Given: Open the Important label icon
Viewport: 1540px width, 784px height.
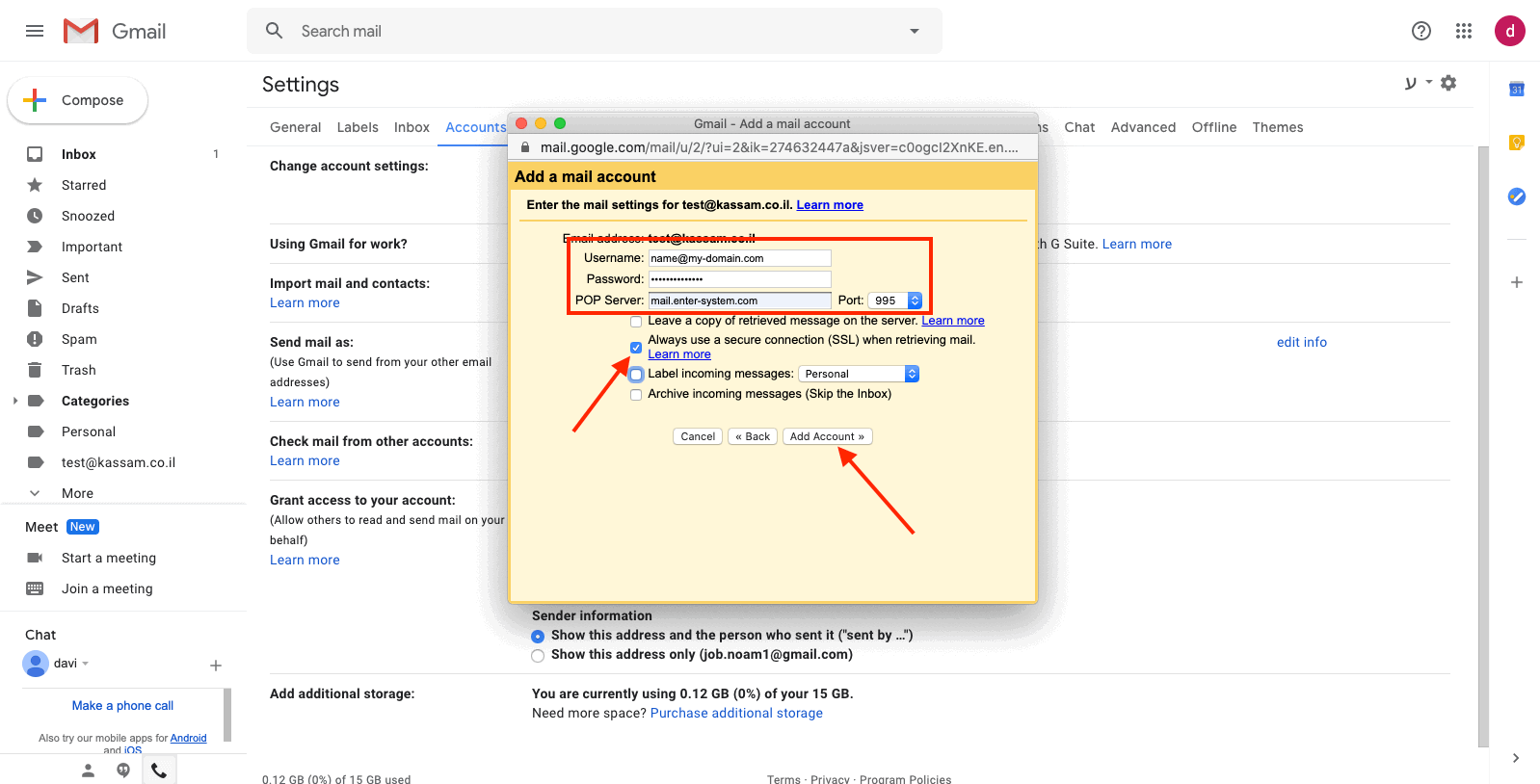Looking at the screenshot, I should click(x=35, y=247).
